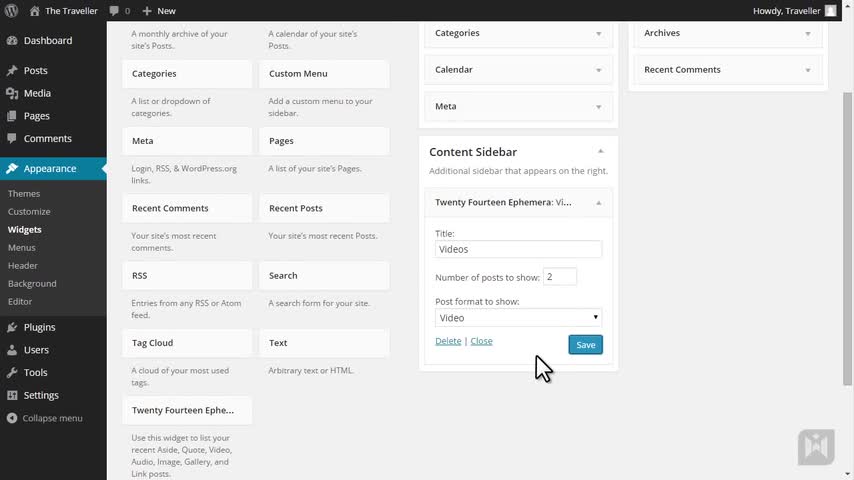Expand the Calendar widget arrow
This screenshot has width=854, height=480.
[x=599, y=70]
